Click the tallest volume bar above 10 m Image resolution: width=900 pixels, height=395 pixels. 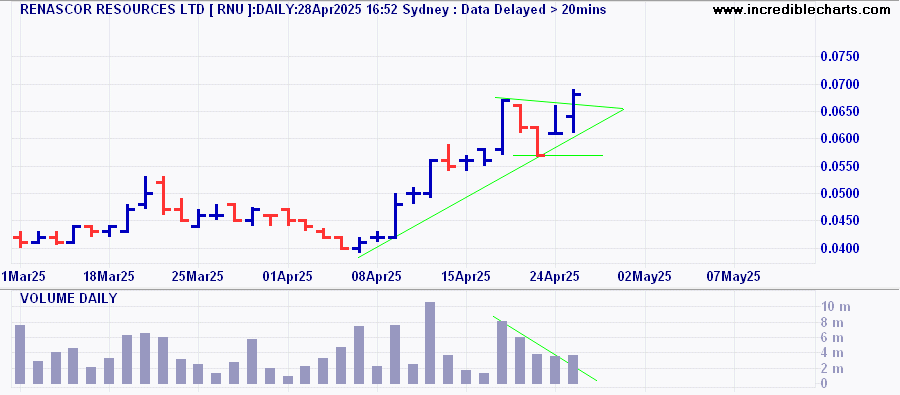[x=430, y=343]
